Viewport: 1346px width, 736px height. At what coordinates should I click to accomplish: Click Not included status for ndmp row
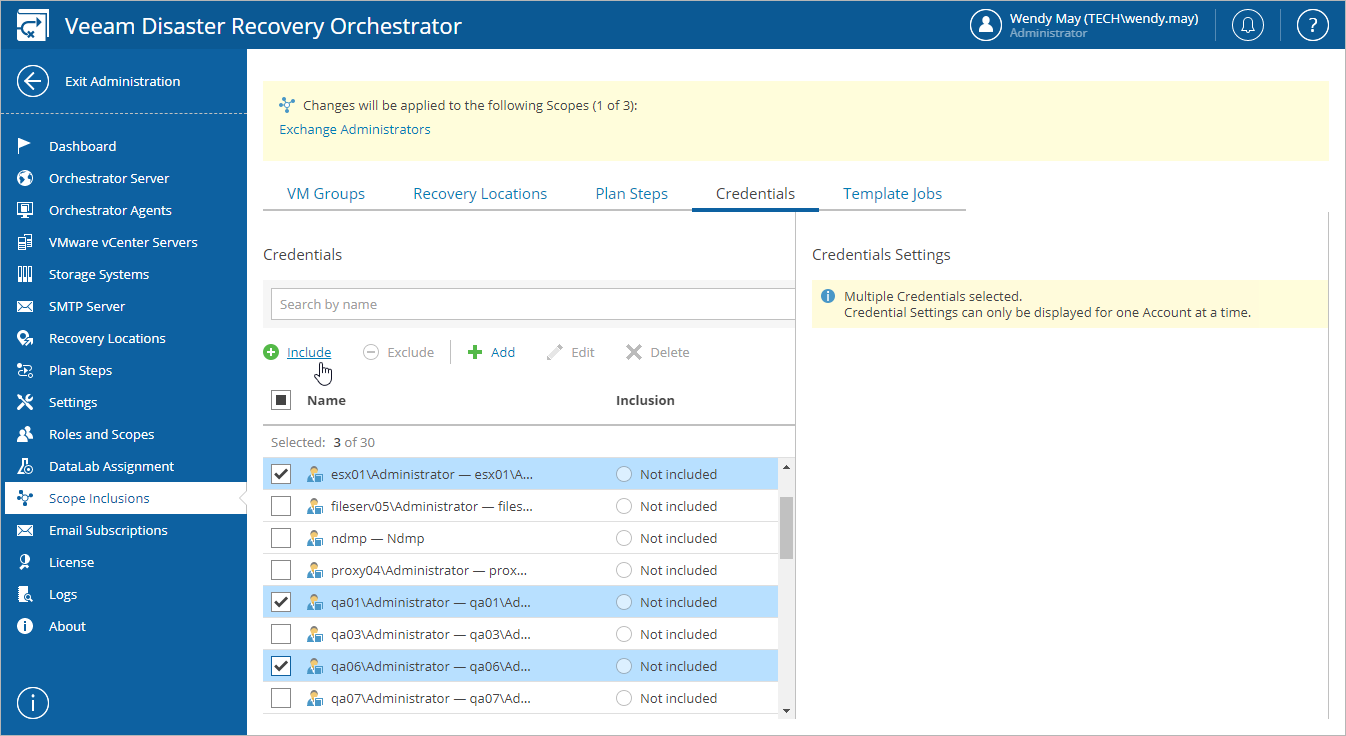(x=678, y=538)
